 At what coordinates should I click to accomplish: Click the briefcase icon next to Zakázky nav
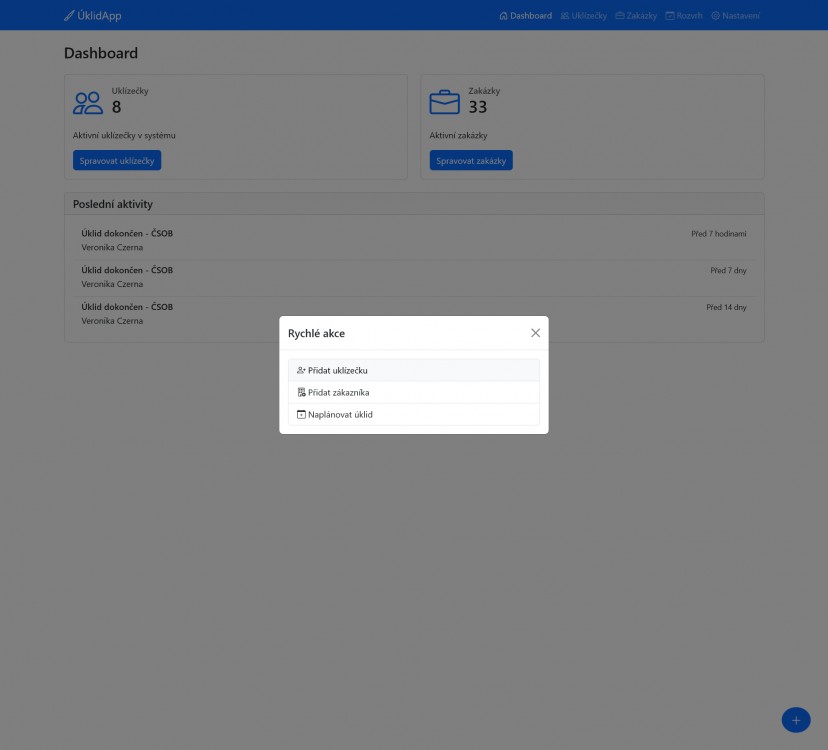[x=620, y=16]
